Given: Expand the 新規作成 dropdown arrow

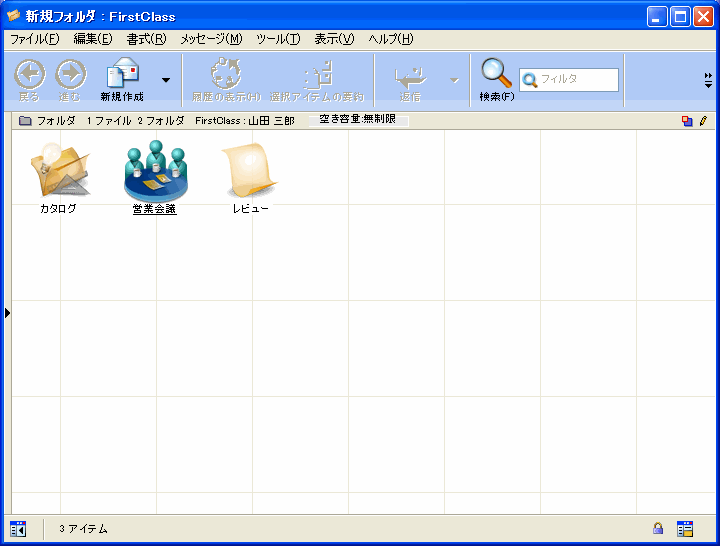Looking at the screenshot, I should click(166, 80).
